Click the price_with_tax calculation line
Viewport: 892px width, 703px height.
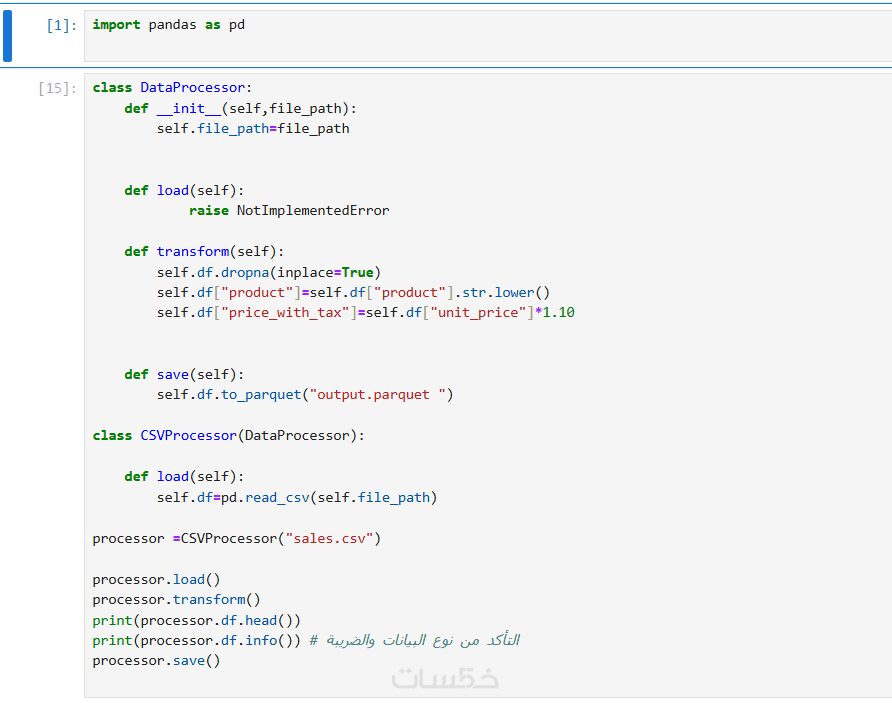[x=365, y=313]
